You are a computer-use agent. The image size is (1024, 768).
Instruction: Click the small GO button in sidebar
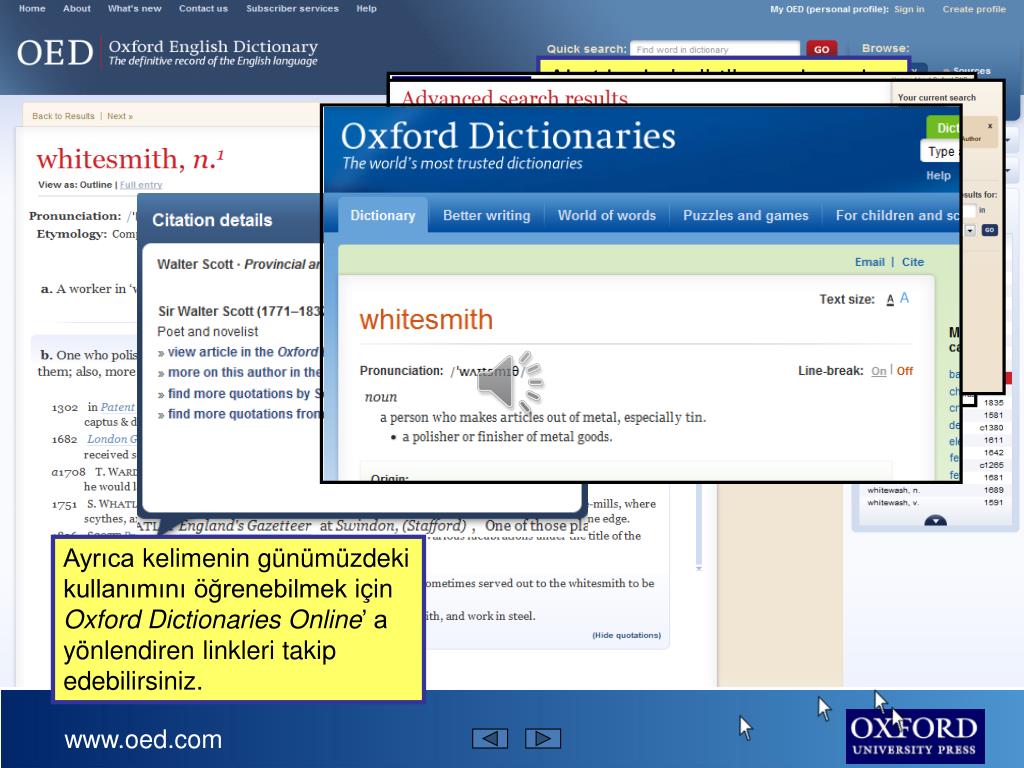(x=989, y=231)
